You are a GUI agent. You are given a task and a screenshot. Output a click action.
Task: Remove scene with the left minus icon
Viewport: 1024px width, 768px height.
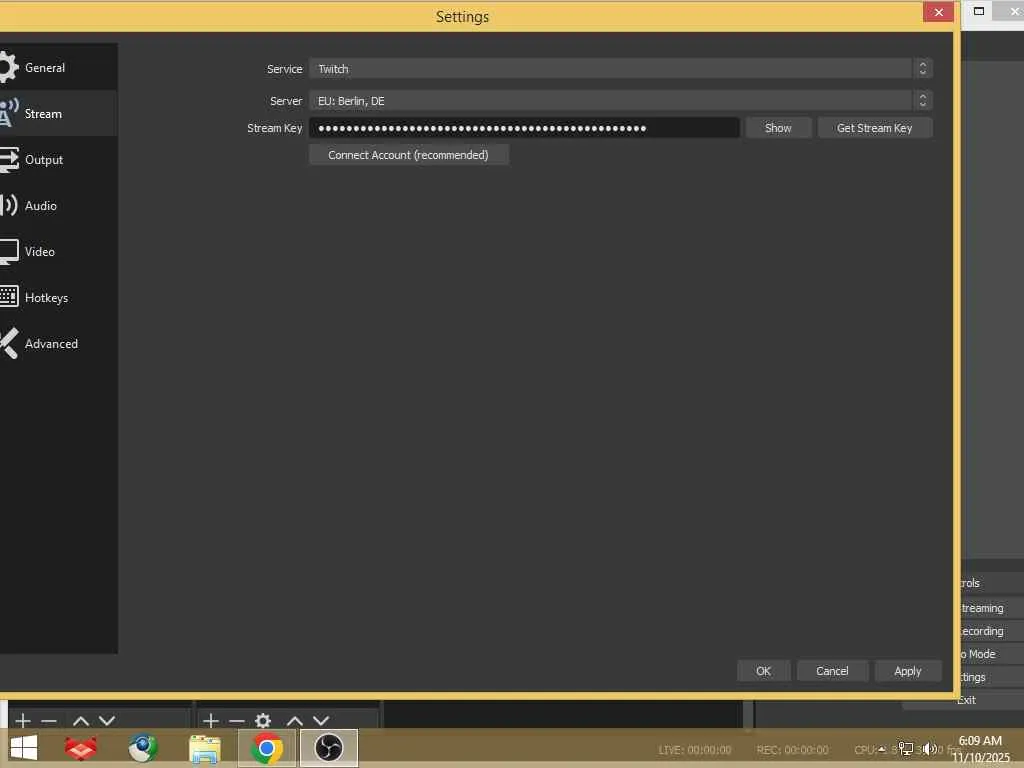click(49, 721)
